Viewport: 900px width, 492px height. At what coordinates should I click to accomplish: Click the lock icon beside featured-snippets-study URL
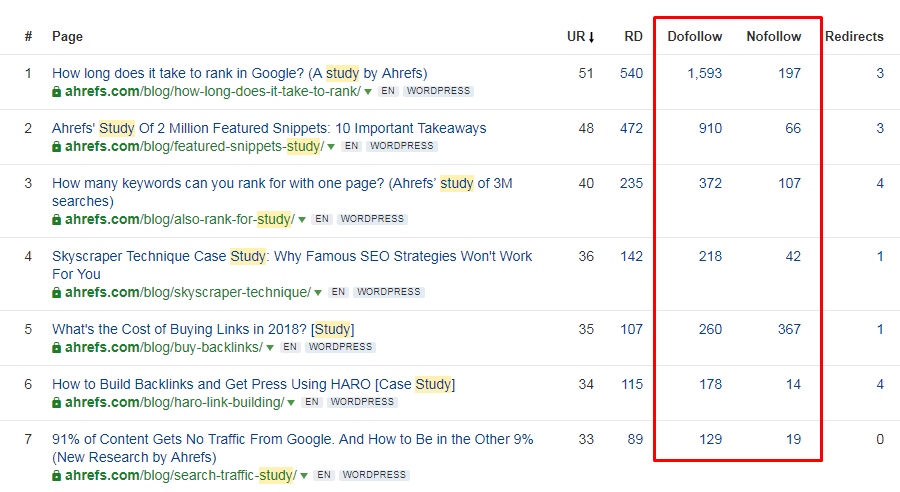(57, 146)
